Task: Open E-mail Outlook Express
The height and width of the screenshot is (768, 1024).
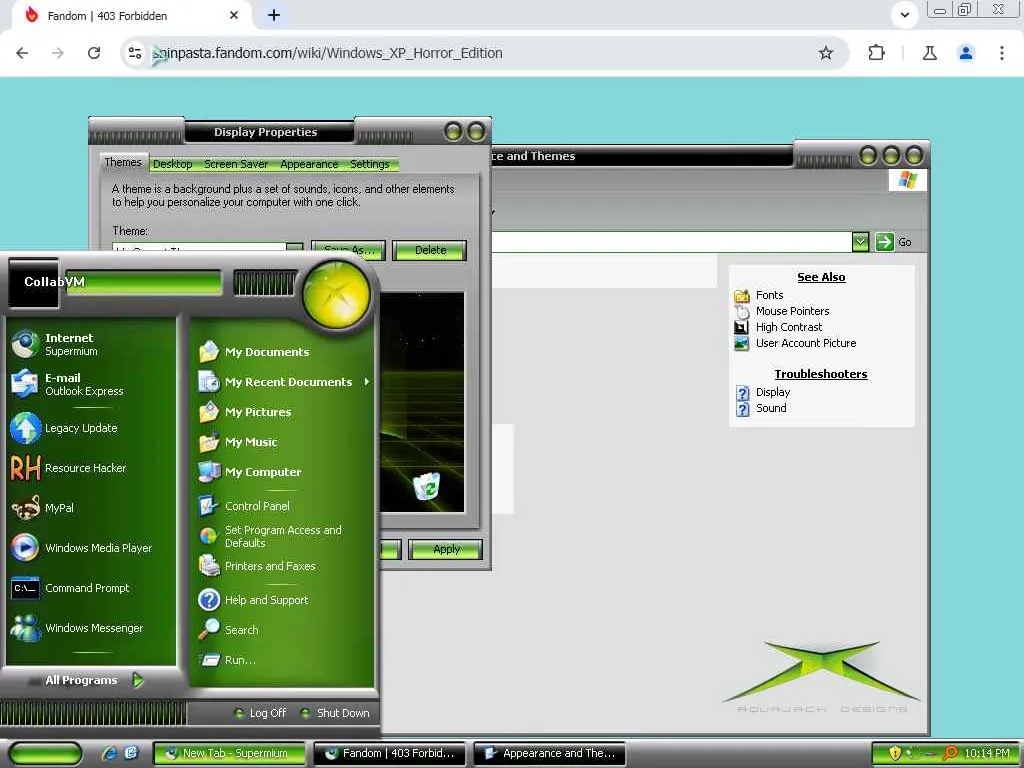Action: click(67, 384)
